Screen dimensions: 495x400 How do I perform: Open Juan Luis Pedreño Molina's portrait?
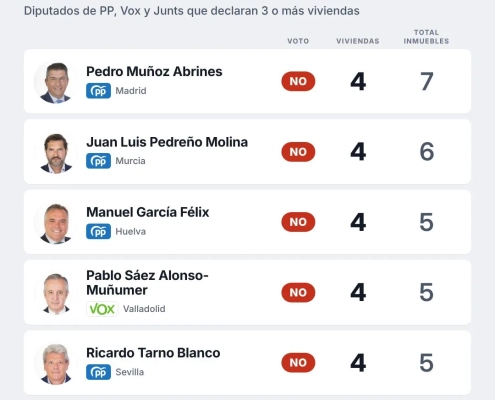pyautogui.click(x=56, y=152)
